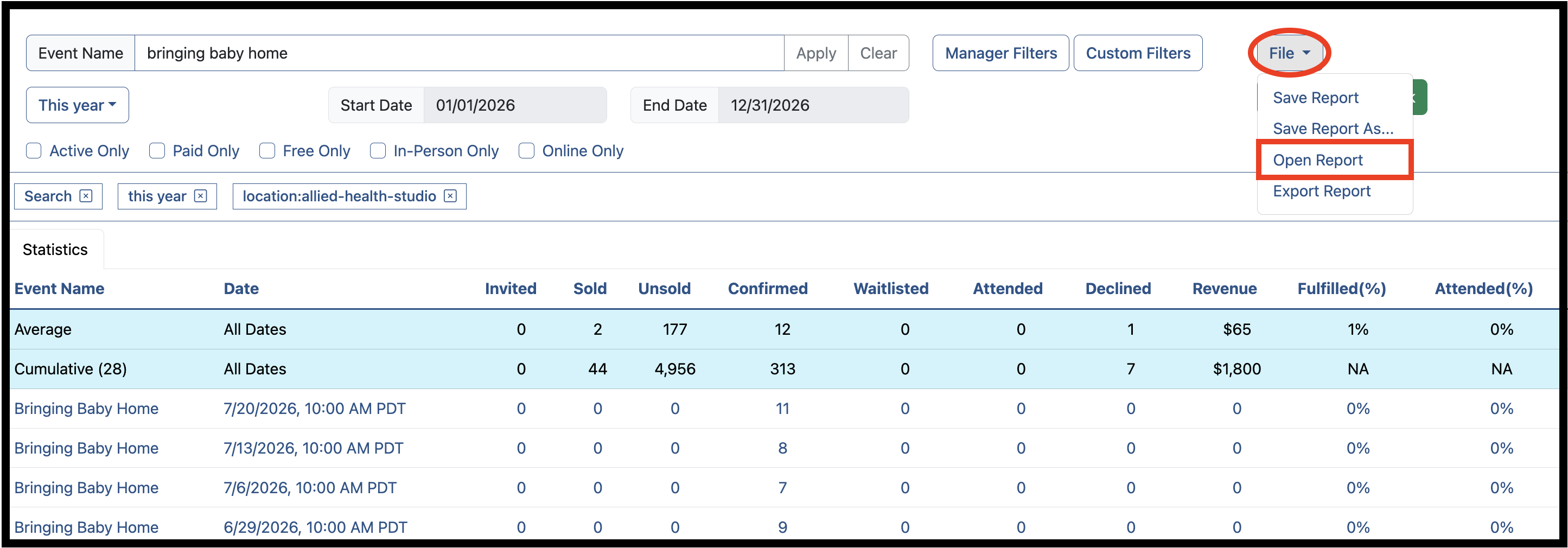Open Bringing Baby Home event on 7/13/2026
1568x548 pixels.
pyautogui.click(x=86, y=448)
